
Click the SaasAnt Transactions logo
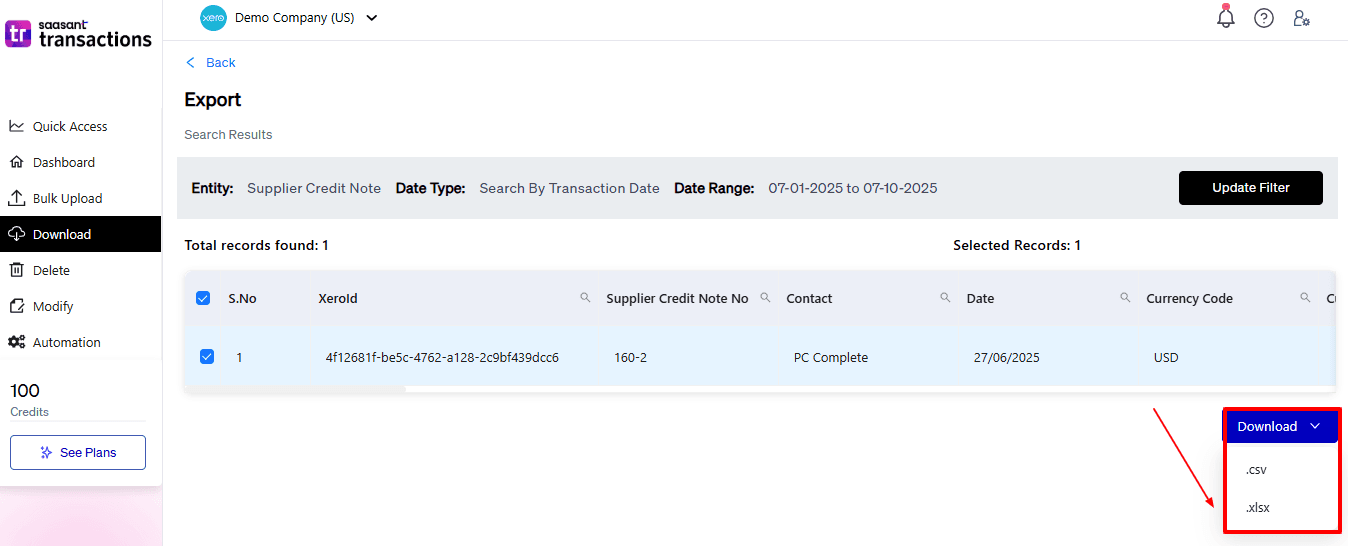click(79, 34)
